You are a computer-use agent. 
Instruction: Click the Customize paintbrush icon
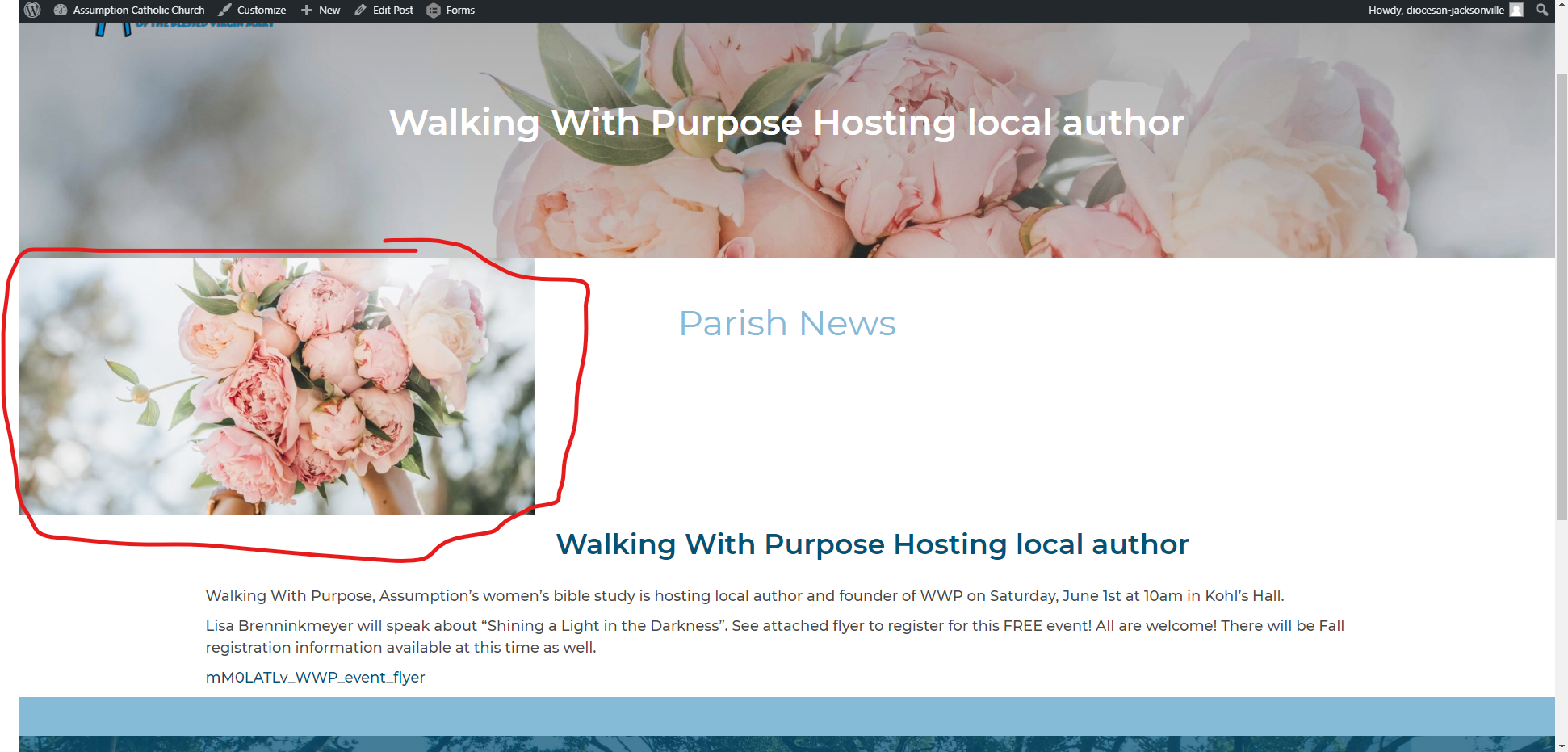click(225, 11)
